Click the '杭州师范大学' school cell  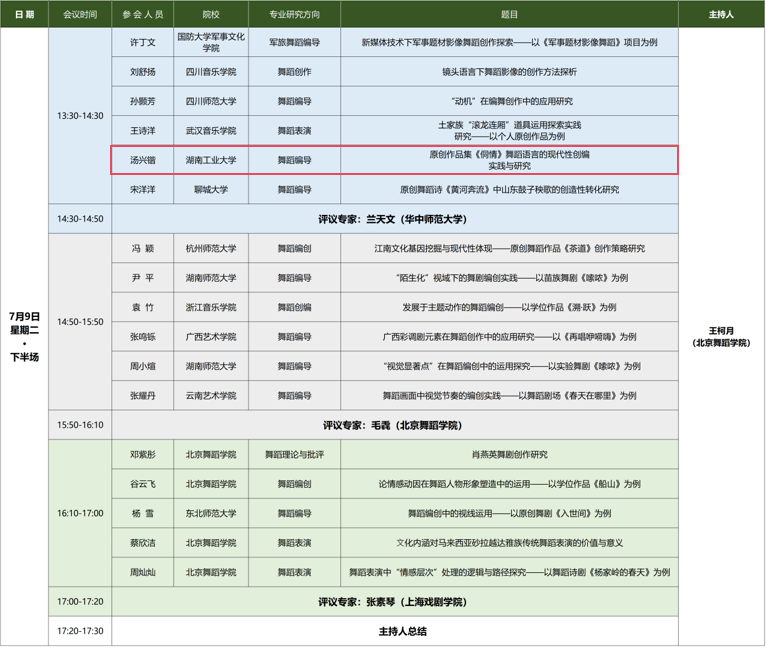(x=211, y=249)
